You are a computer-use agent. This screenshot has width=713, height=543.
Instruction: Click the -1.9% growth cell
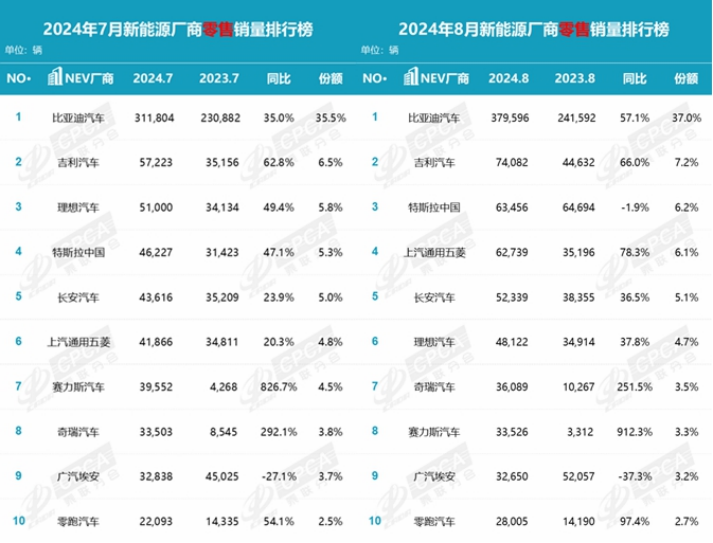coord(634,207)
